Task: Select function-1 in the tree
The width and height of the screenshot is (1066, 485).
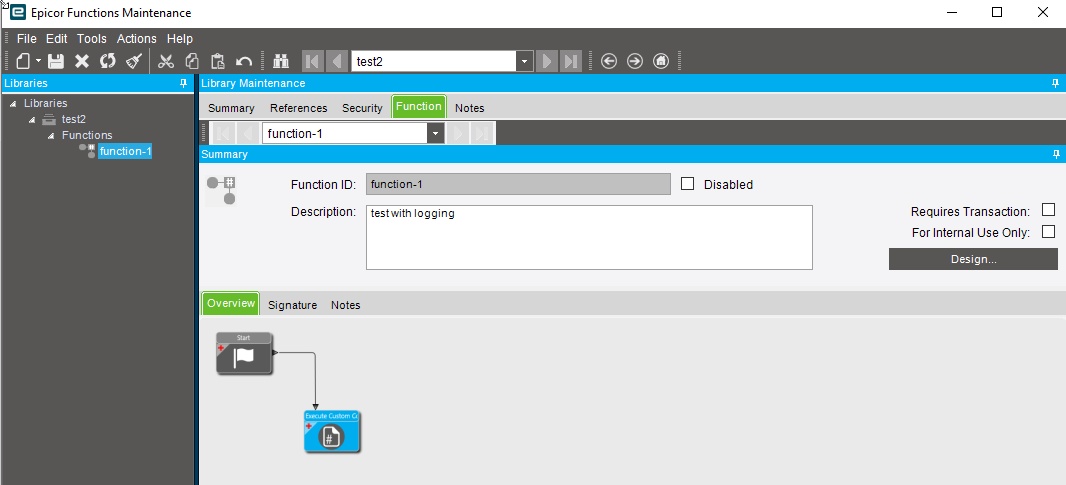Action: pos(125,151)
